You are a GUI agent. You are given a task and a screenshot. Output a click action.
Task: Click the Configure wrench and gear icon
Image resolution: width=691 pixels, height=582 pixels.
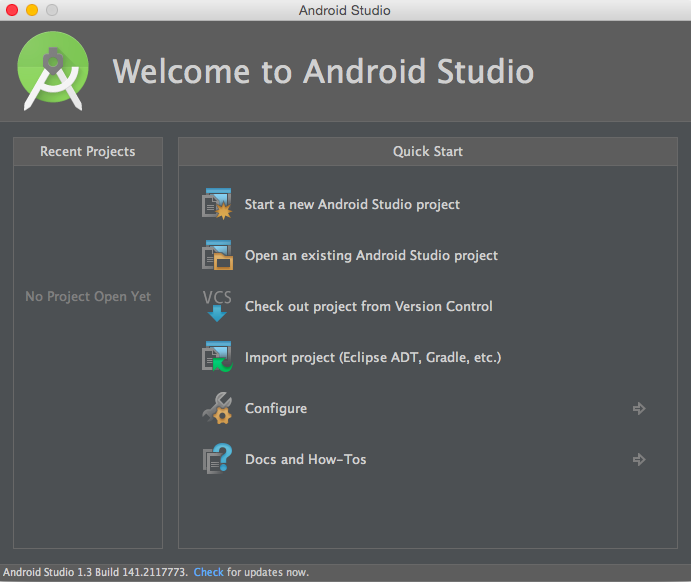pyautogui.click(x=217, y=408)
